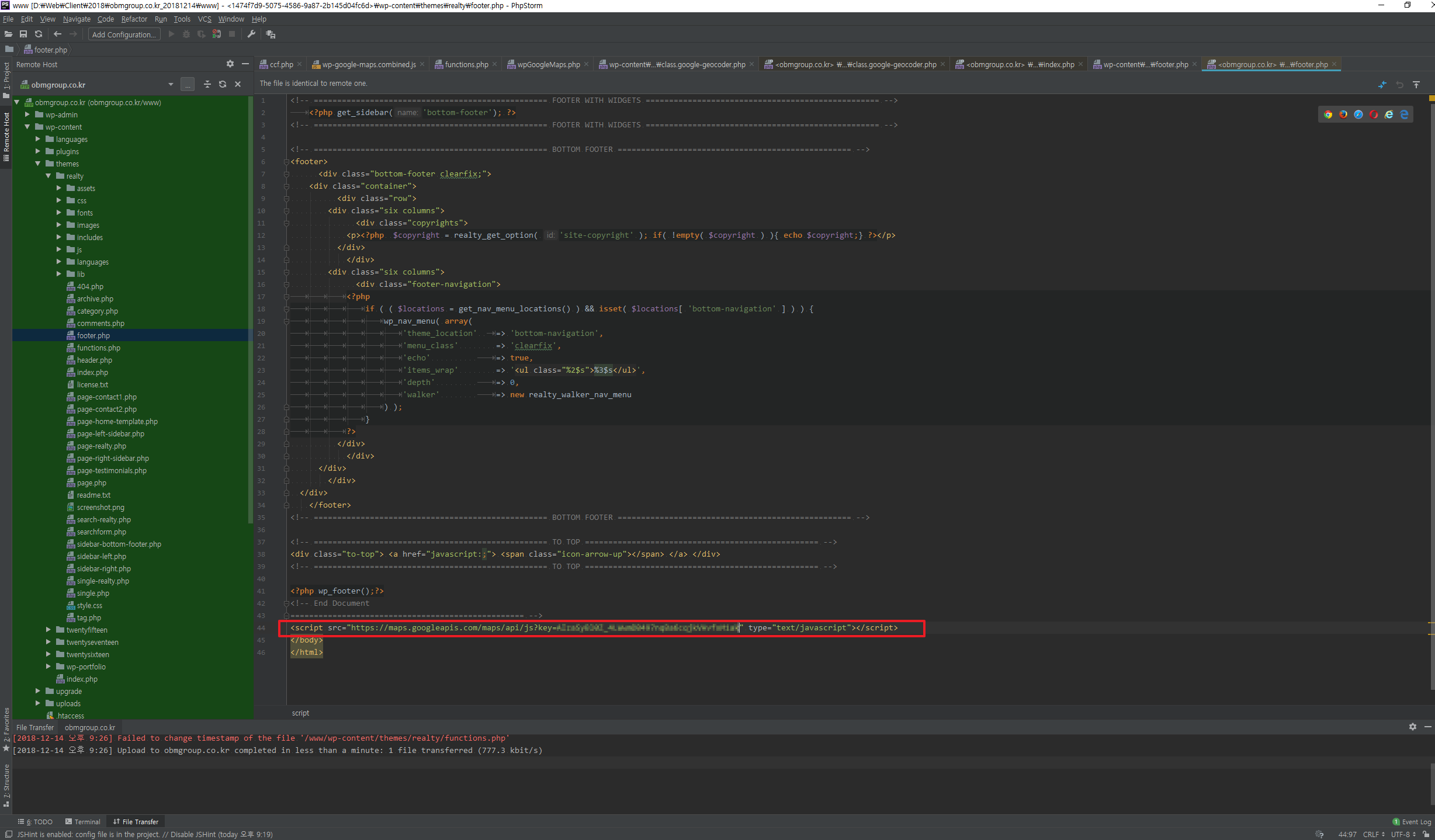Expand the wp-admin folder
The width and height of the screenshot is (1435, 840).
[x=27, y=114]
